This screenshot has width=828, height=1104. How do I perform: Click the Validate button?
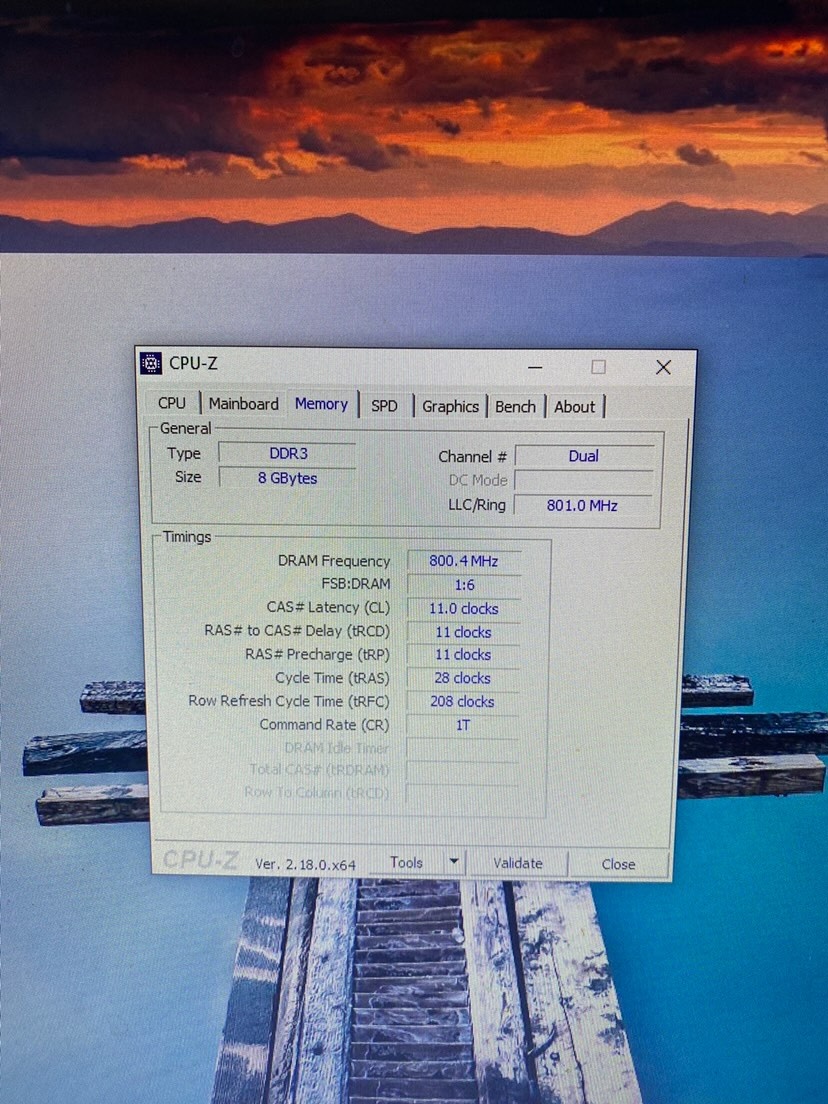pos(518,863)
